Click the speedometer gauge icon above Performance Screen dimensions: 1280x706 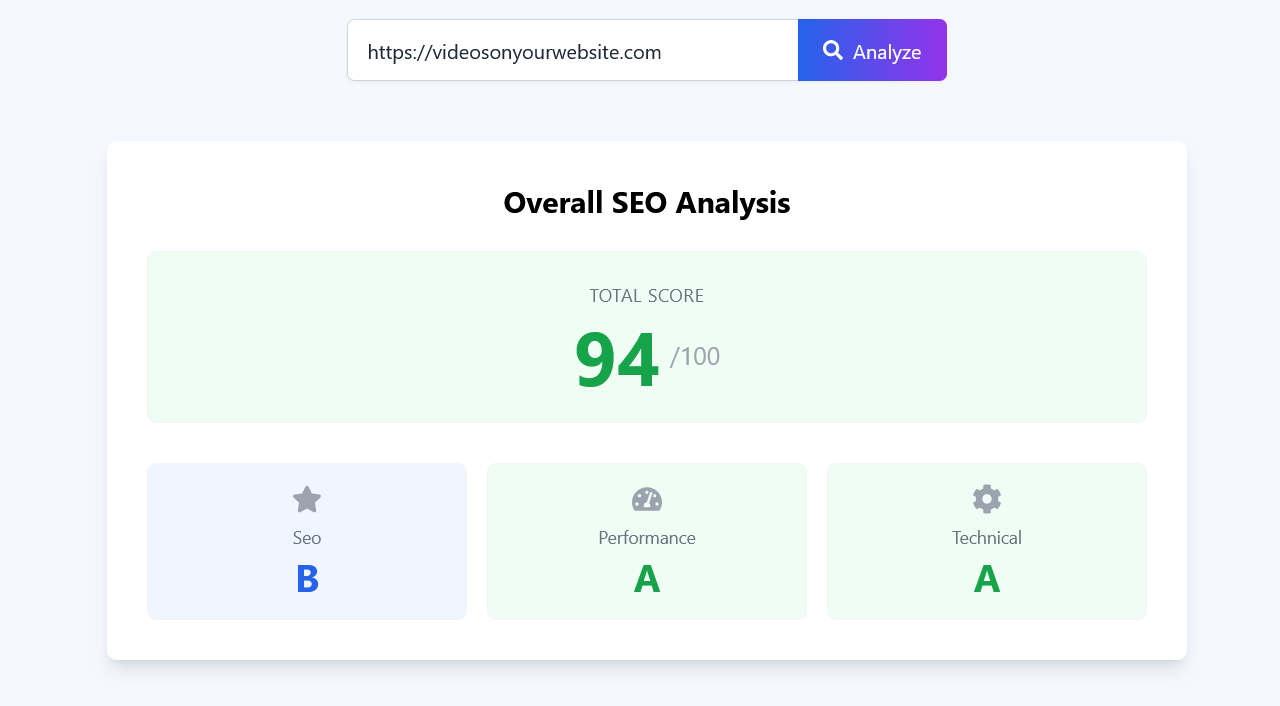tap(647, 499)
